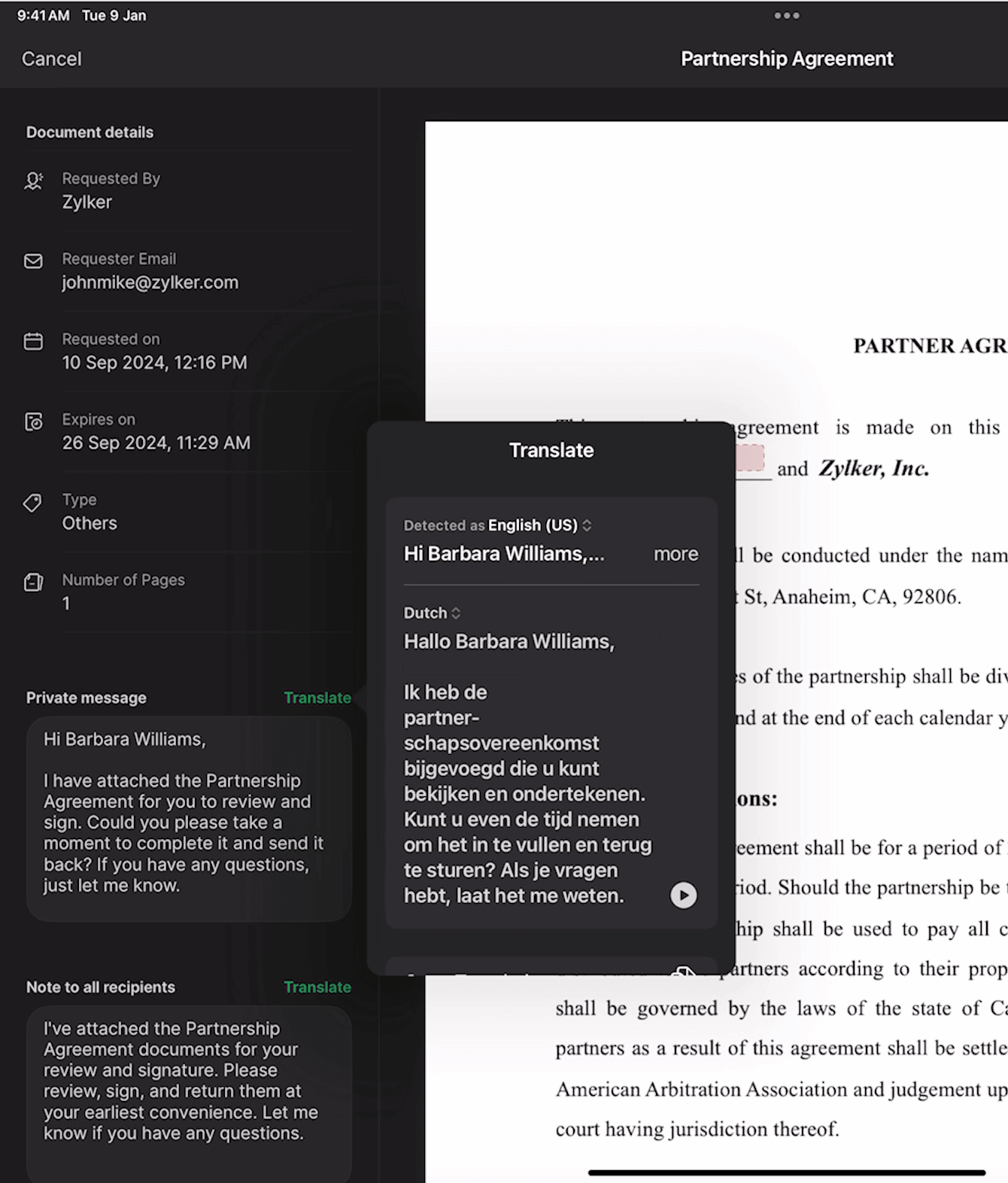Screen dimensions: 1008x1183
Task: Click the Partnership Agreement title
Action: (786, 59)
